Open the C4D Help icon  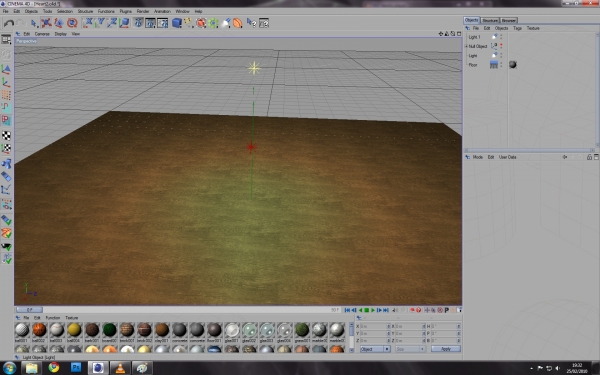(251, 23)
